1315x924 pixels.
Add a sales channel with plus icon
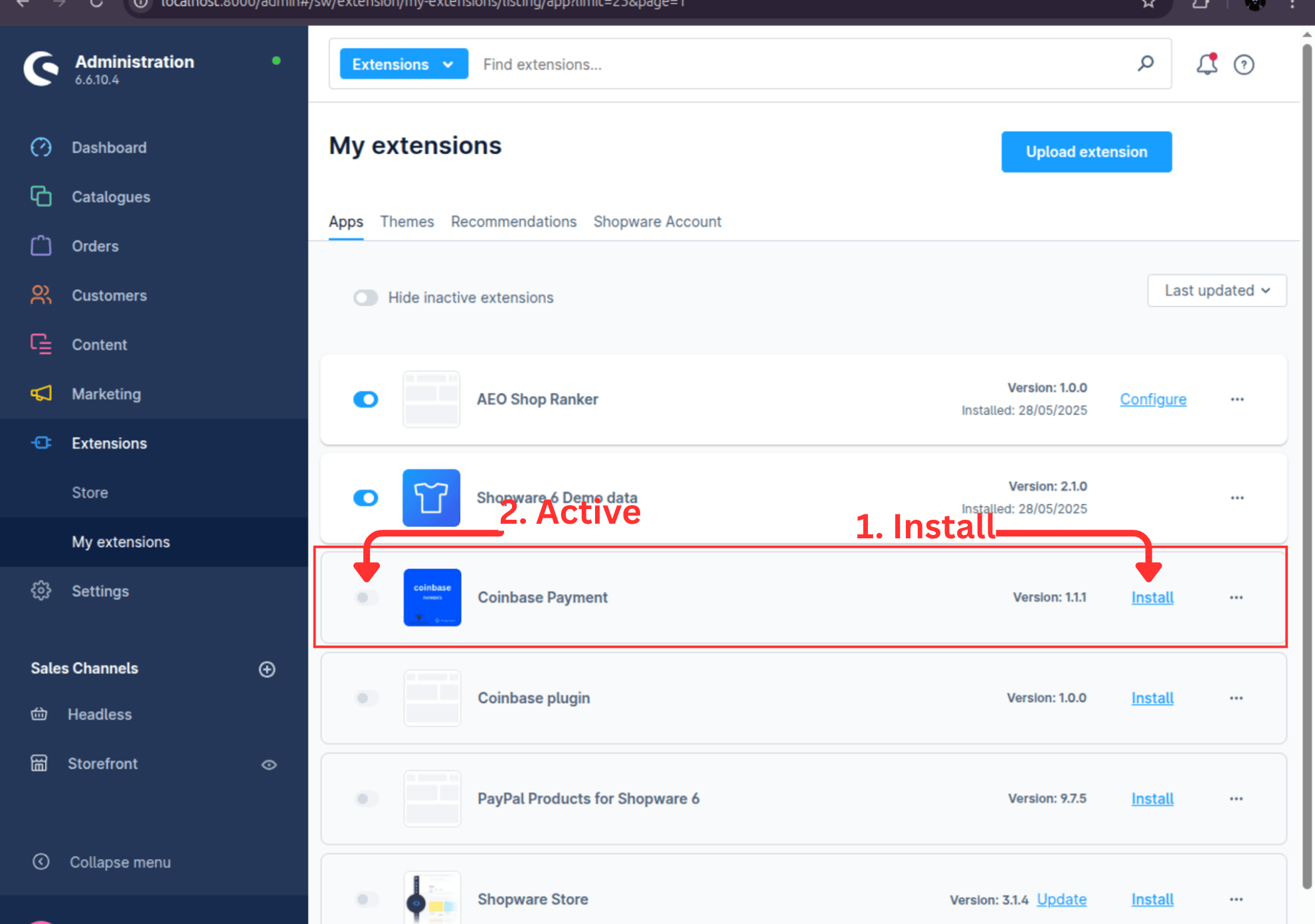click(267, 669)
